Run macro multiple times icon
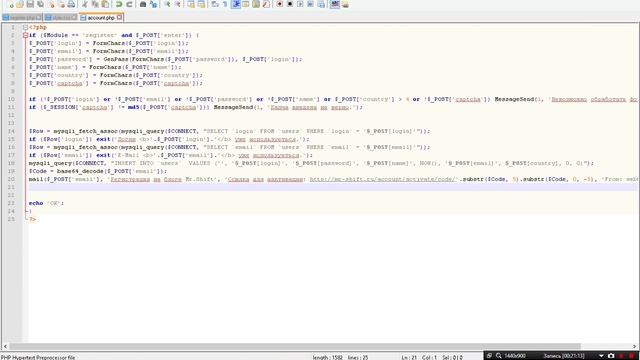This screenshot has height=360, width=640. coord(310,4)
